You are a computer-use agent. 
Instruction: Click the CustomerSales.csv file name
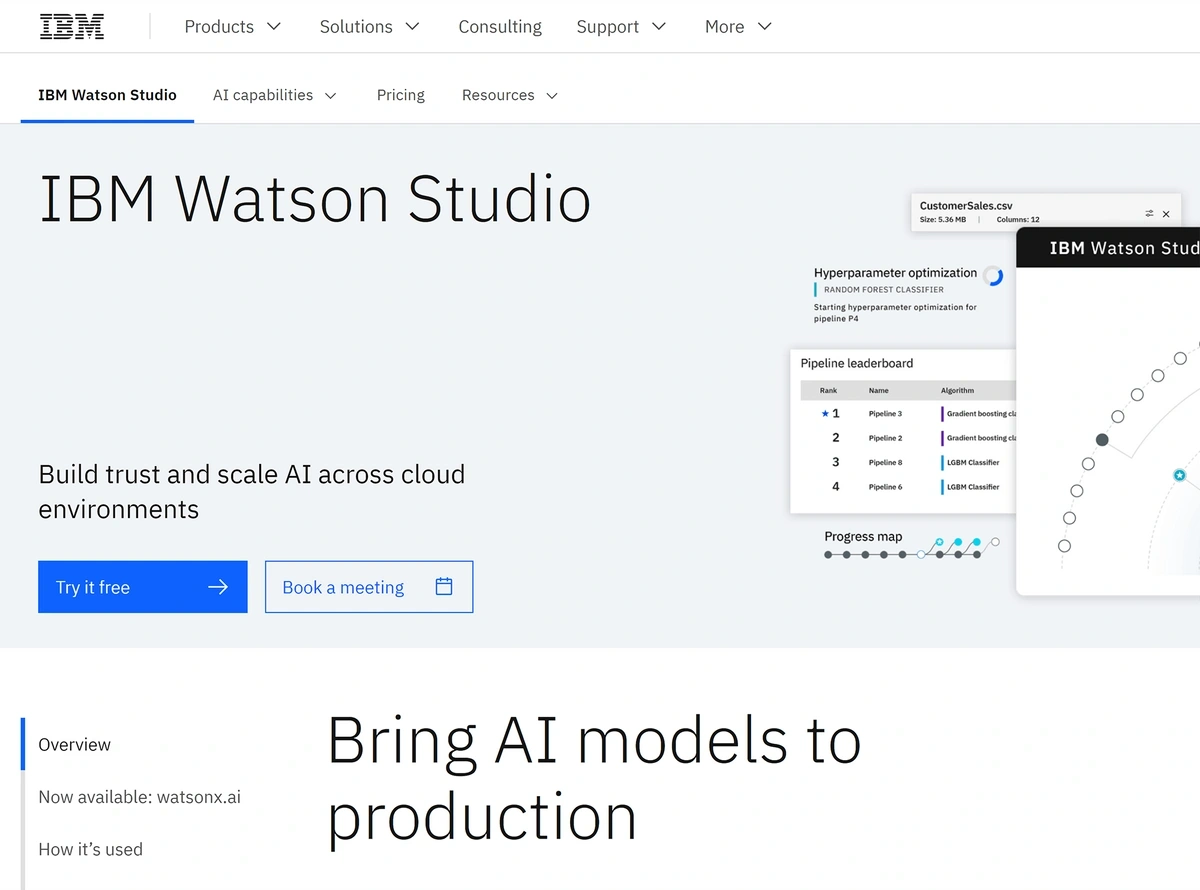966,206
